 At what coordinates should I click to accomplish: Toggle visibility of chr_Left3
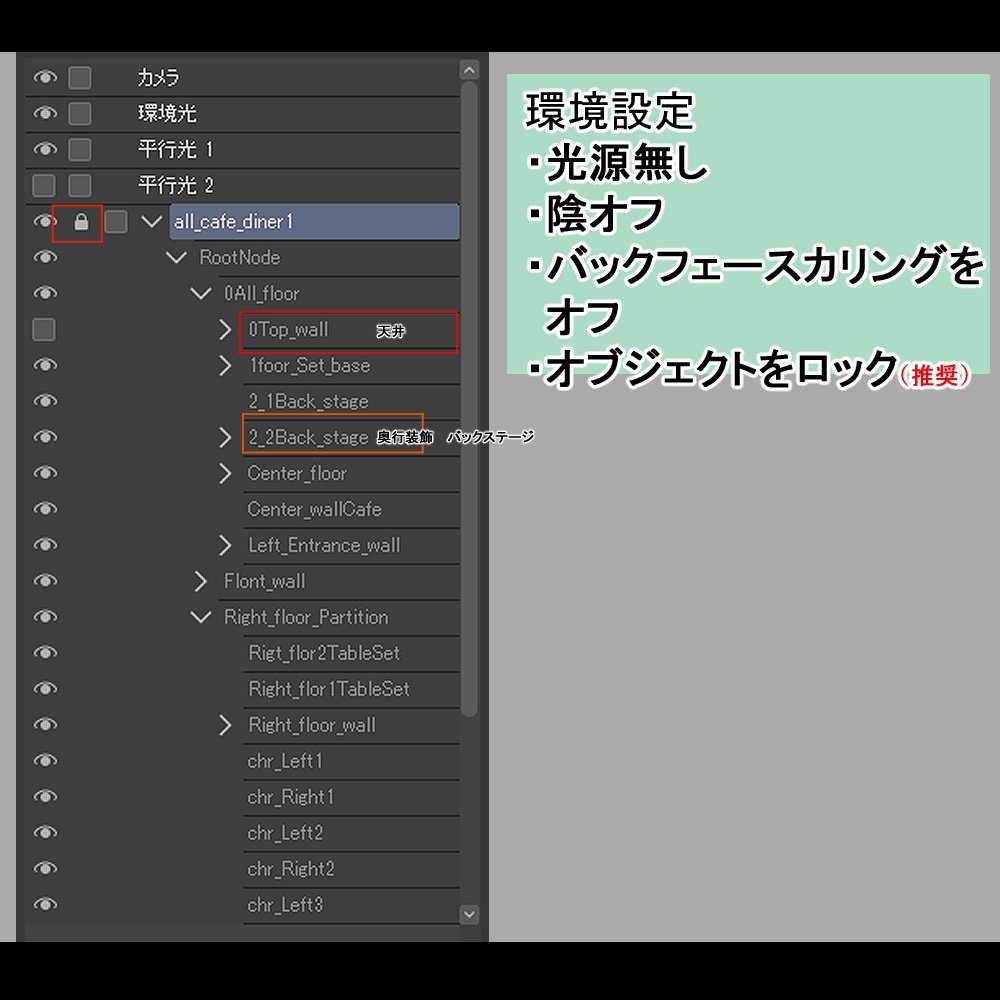coord(45,904)
